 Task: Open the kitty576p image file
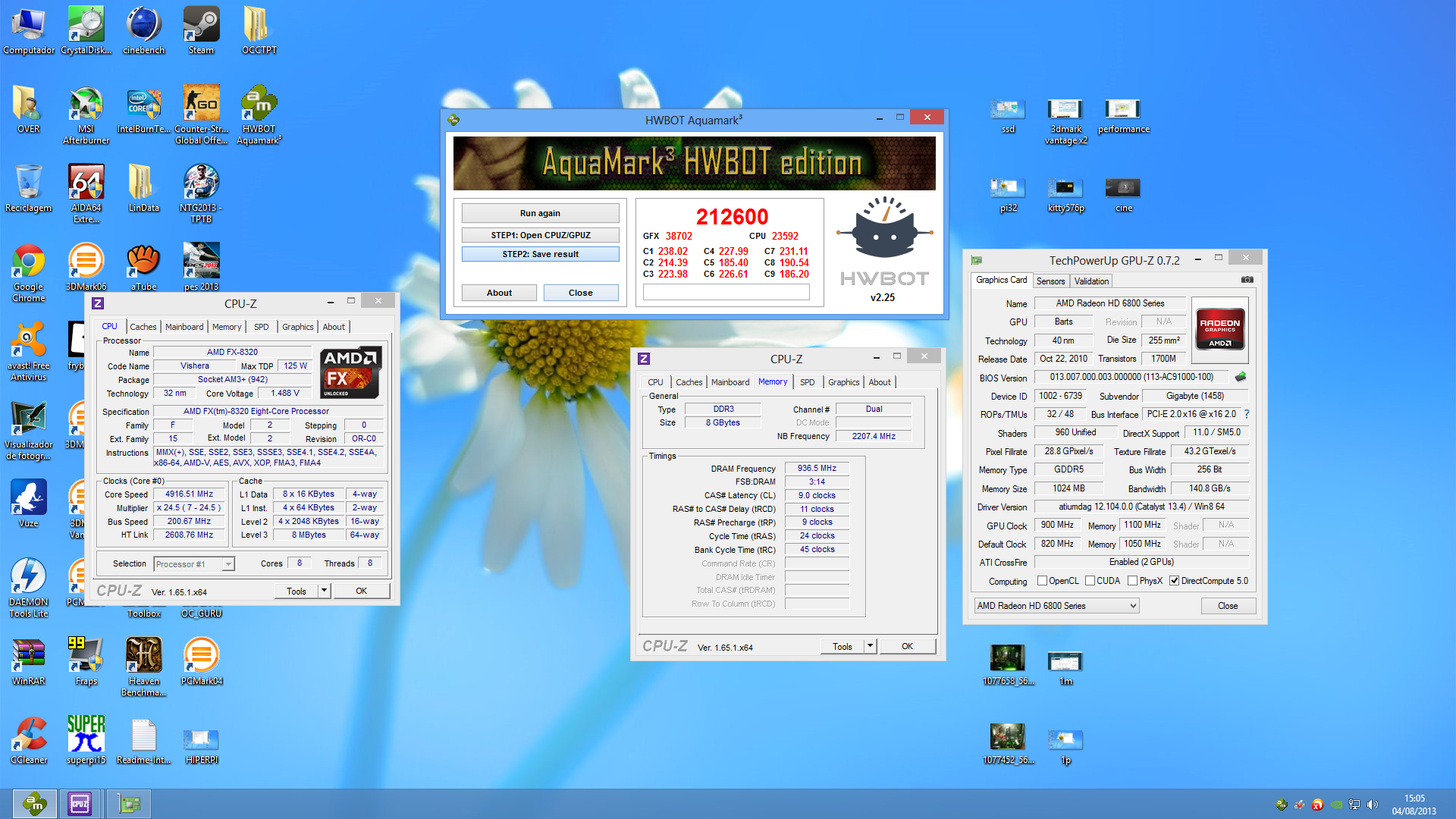point(1065,194)
